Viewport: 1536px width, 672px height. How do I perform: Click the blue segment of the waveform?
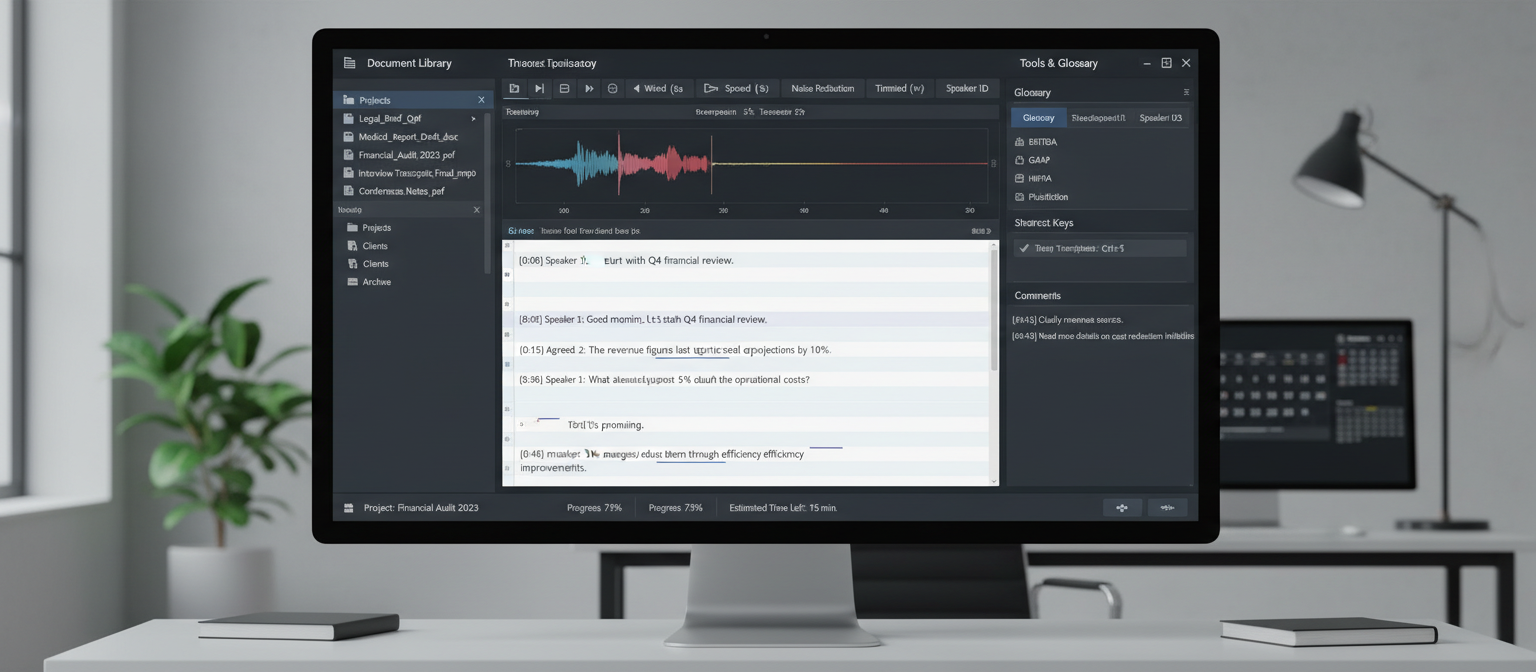point(567,162)
